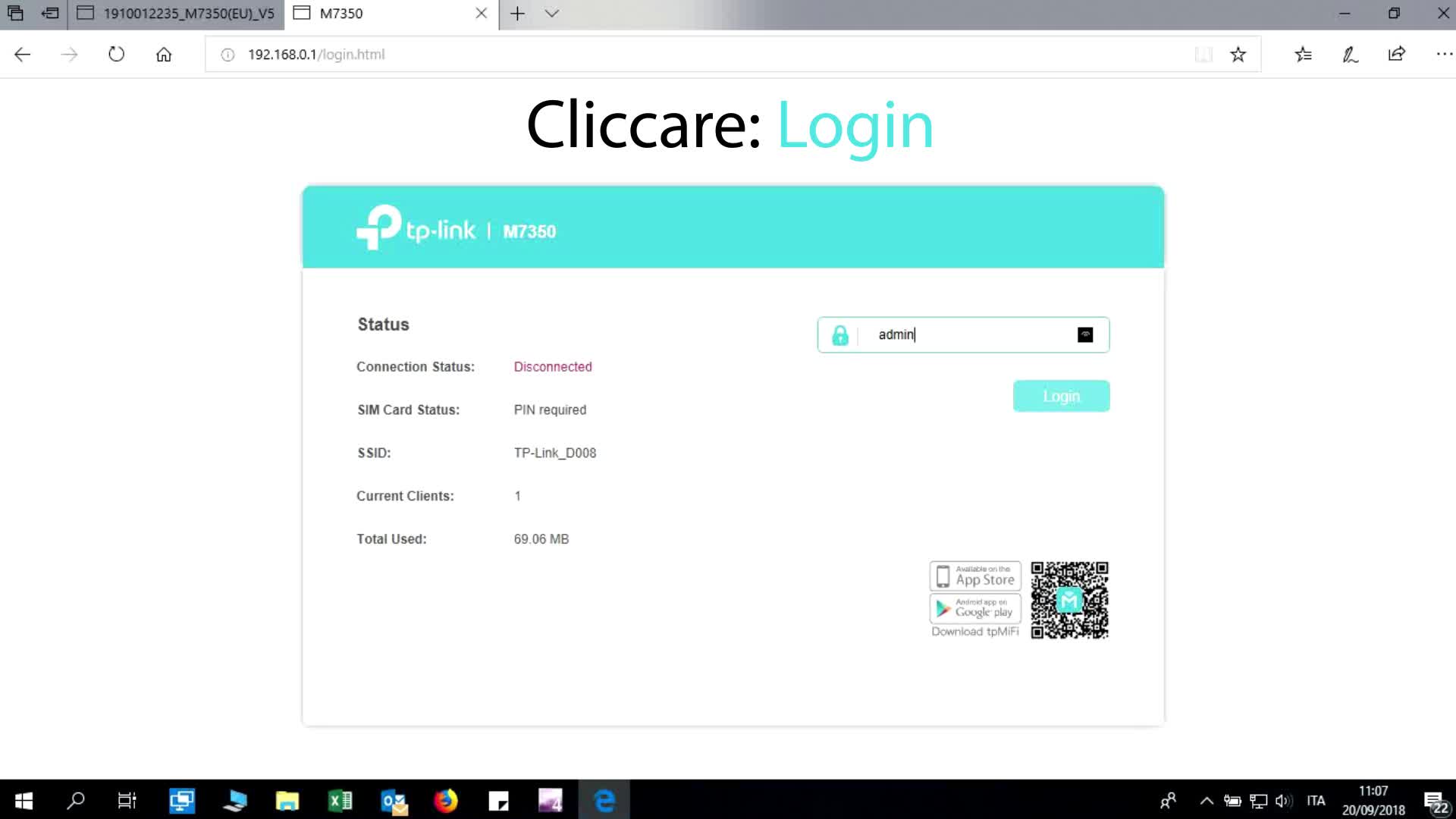This screenshot has height=819, width=1456.
Task: Click the Login button
Action: pos(1061,396)
